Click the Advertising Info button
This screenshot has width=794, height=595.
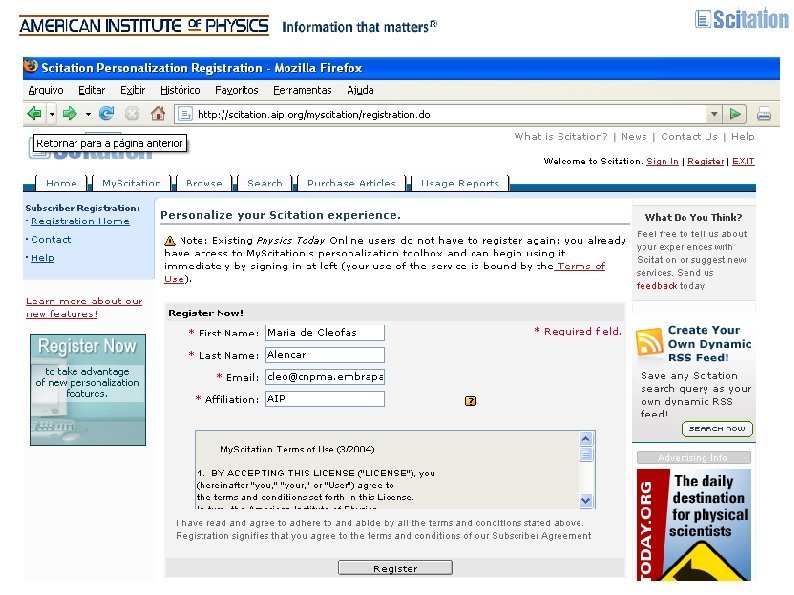(x=693, y=457)
